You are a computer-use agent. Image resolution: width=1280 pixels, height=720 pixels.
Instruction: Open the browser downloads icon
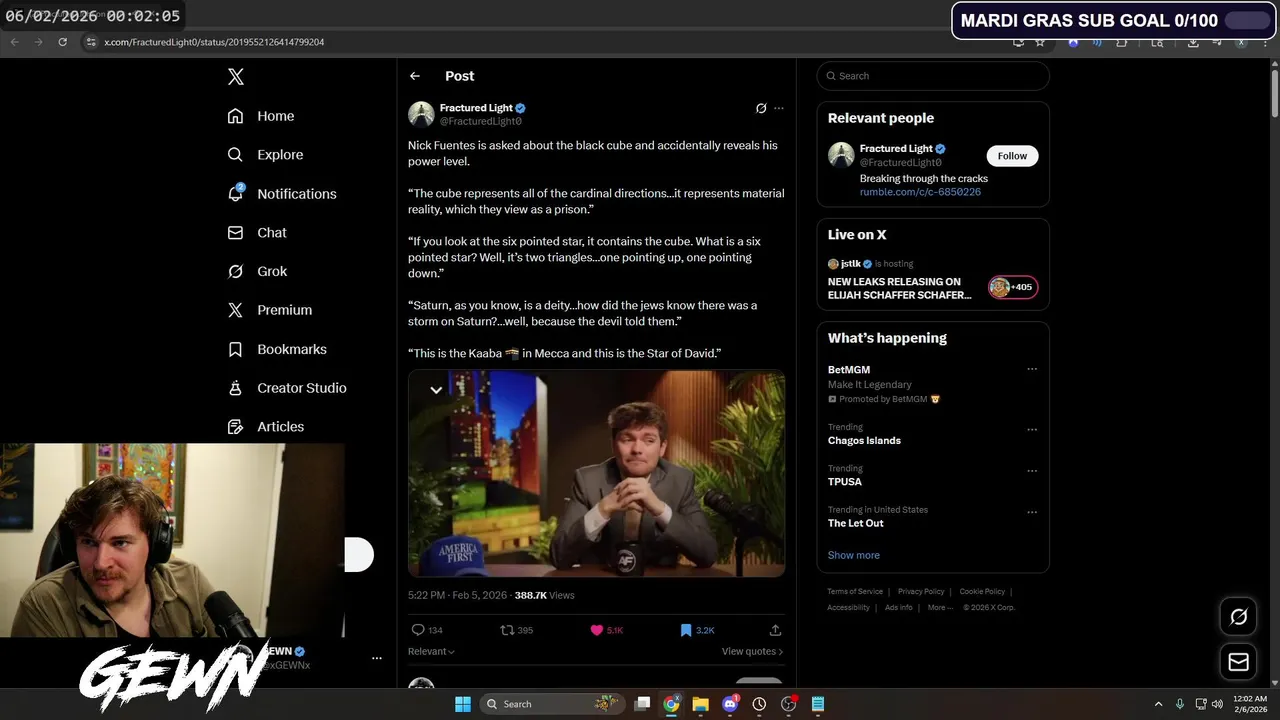click(x=1193, y=42)
